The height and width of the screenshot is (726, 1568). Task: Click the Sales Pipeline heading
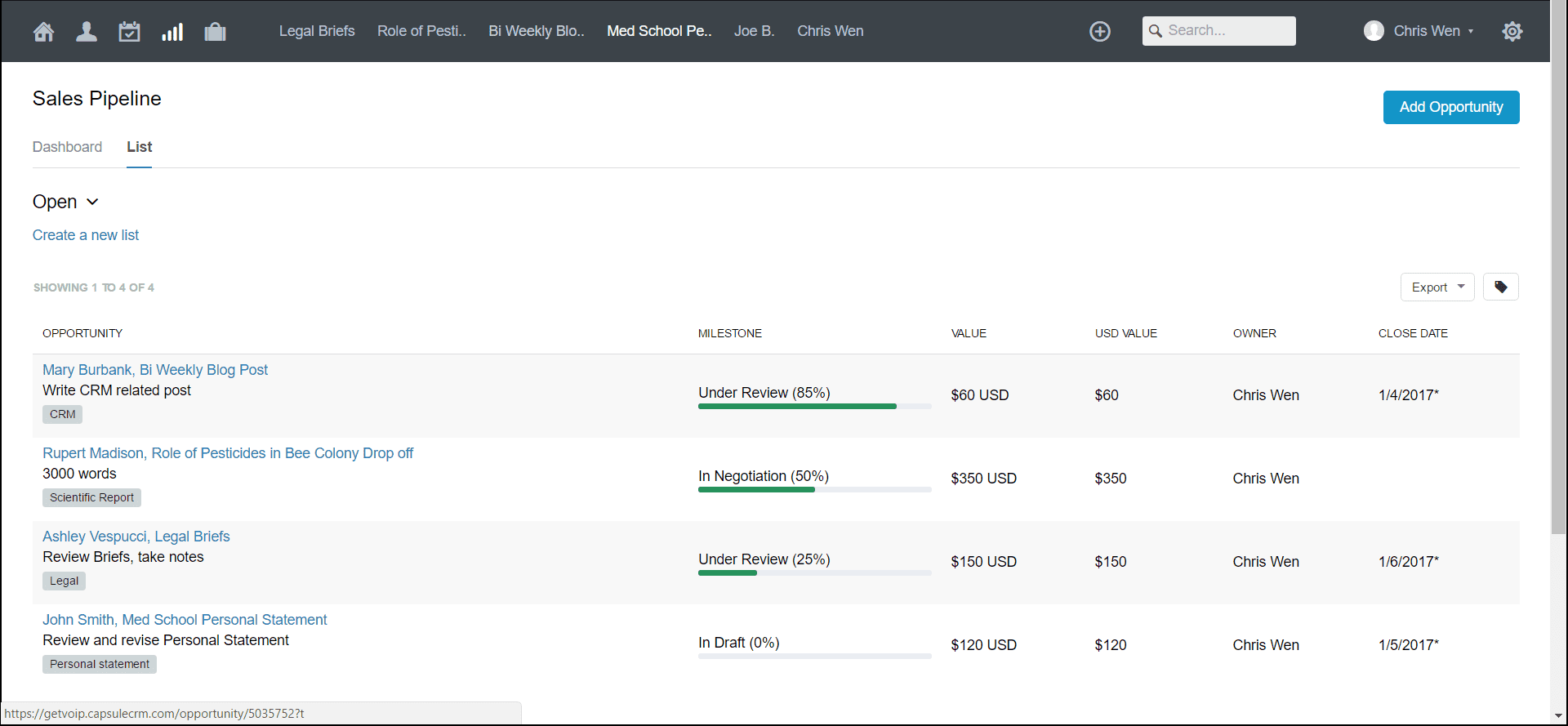tap(97, 99)
